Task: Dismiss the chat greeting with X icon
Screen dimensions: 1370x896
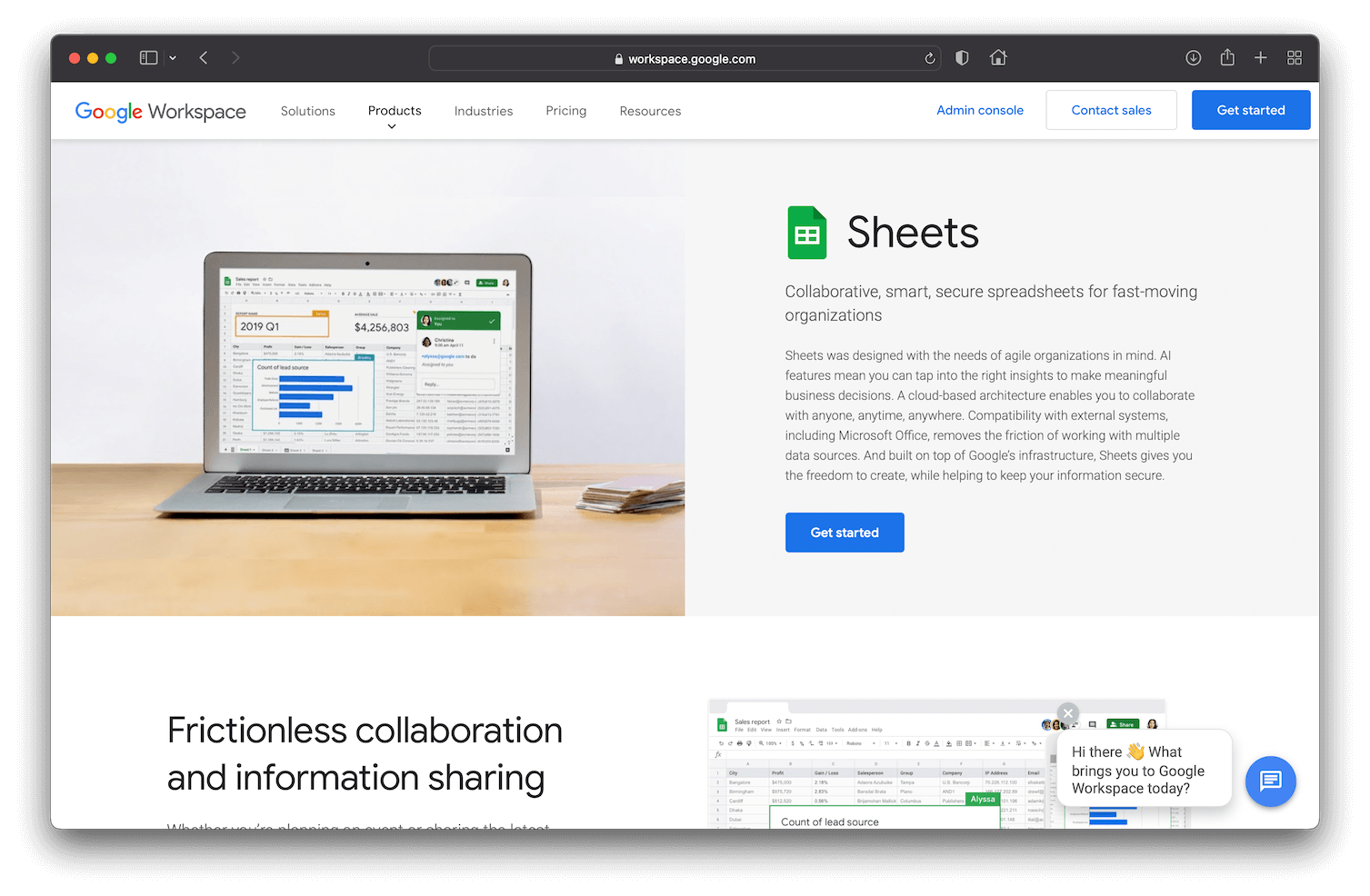Action: [1068, 713]
